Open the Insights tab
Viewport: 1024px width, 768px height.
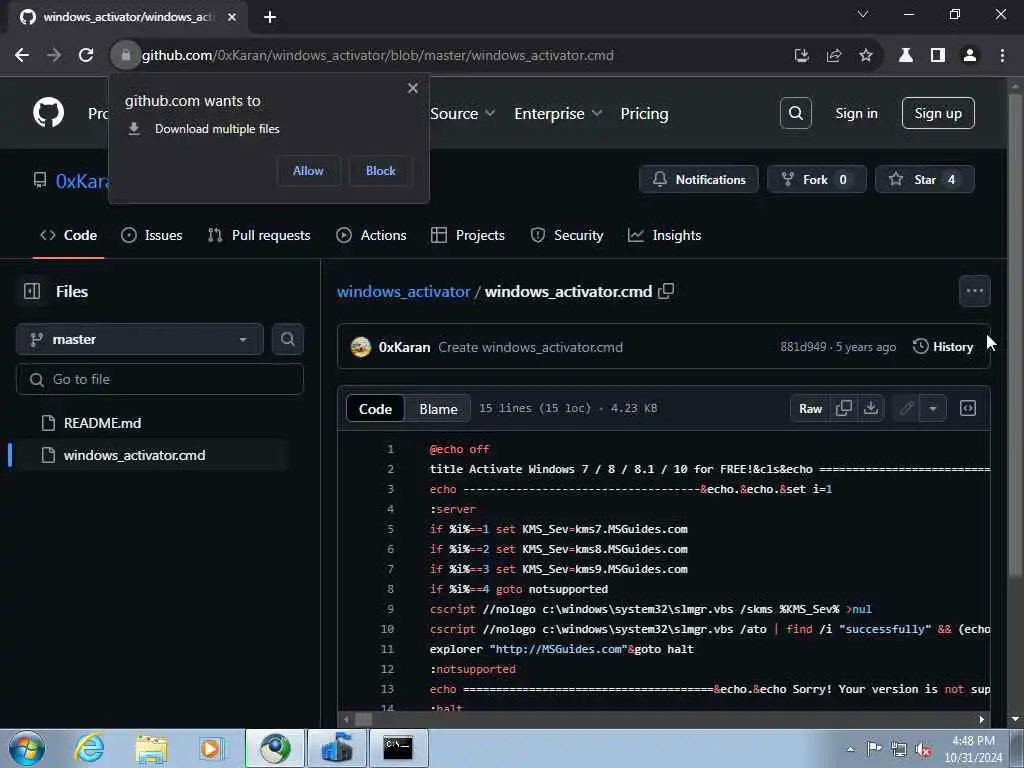tap(664, 235)
